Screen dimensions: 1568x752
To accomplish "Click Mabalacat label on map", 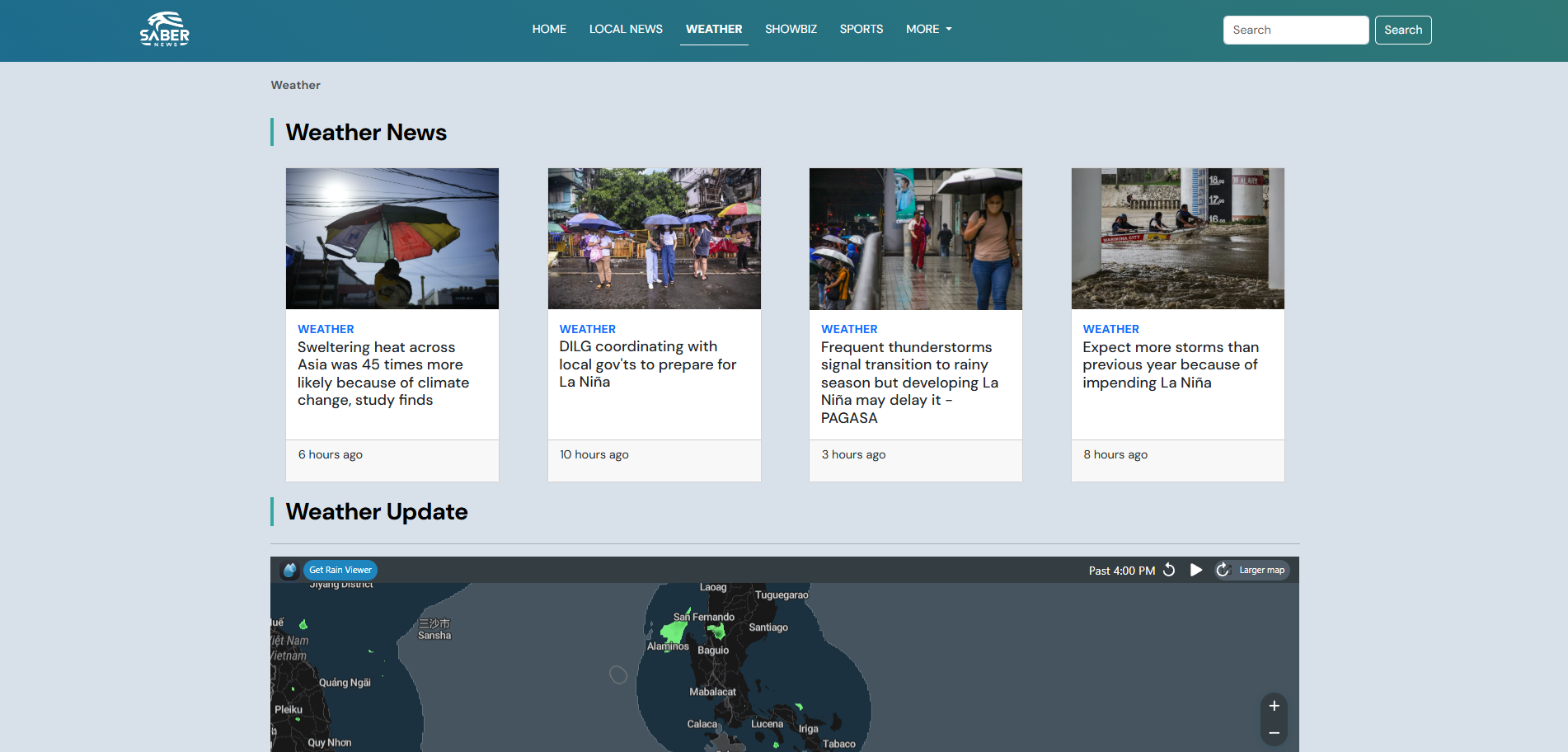I will pyautogui.click(x=712, y=692).
